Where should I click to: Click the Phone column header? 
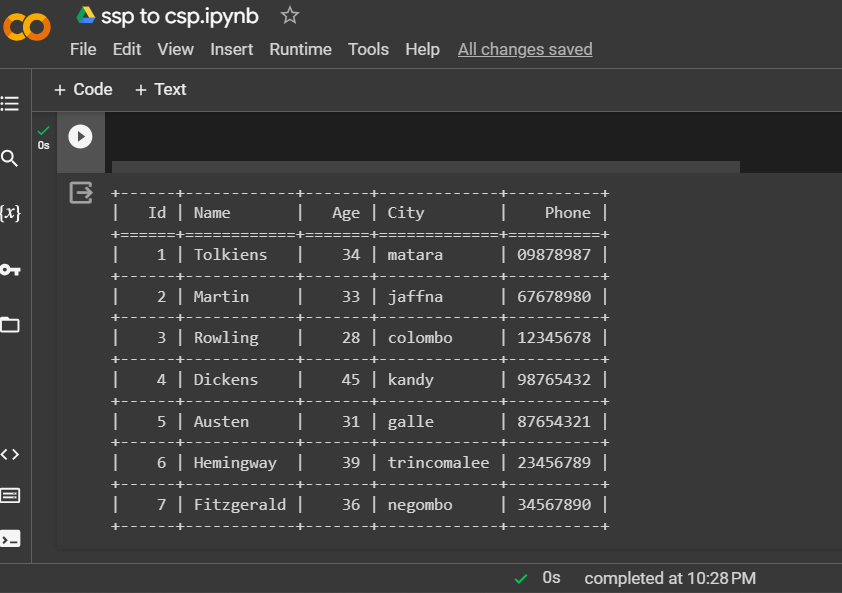coord(568,213)
